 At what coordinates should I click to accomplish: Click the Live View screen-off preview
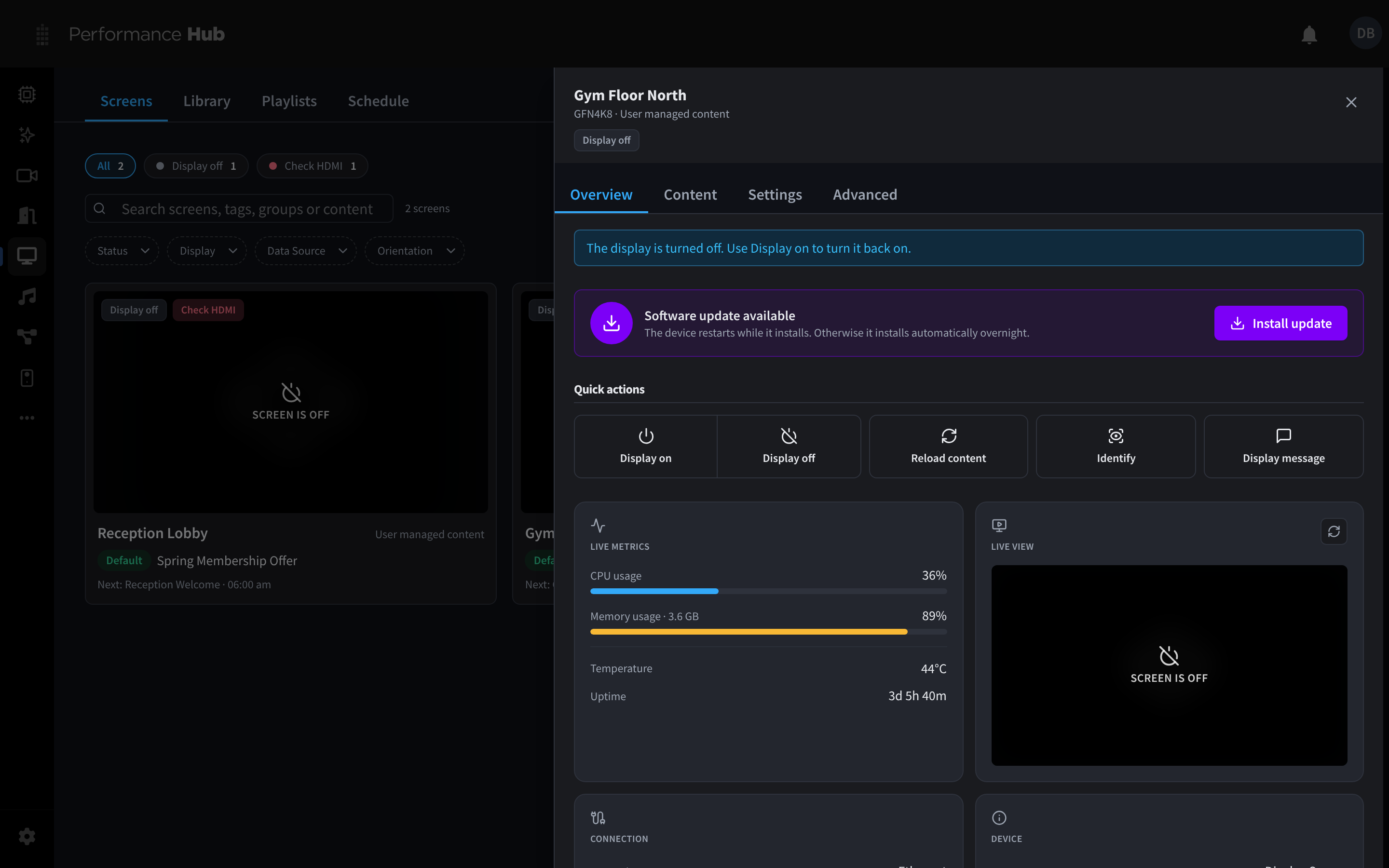(x=1169, y=665)
